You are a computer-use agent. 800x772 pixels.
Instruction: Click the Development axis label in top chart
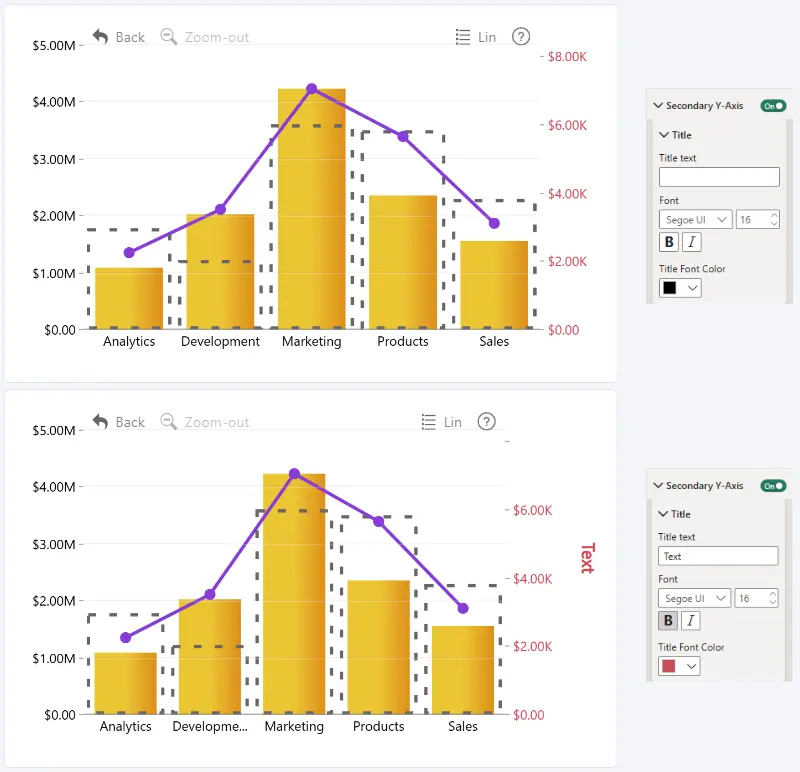(x=220, y=341)
